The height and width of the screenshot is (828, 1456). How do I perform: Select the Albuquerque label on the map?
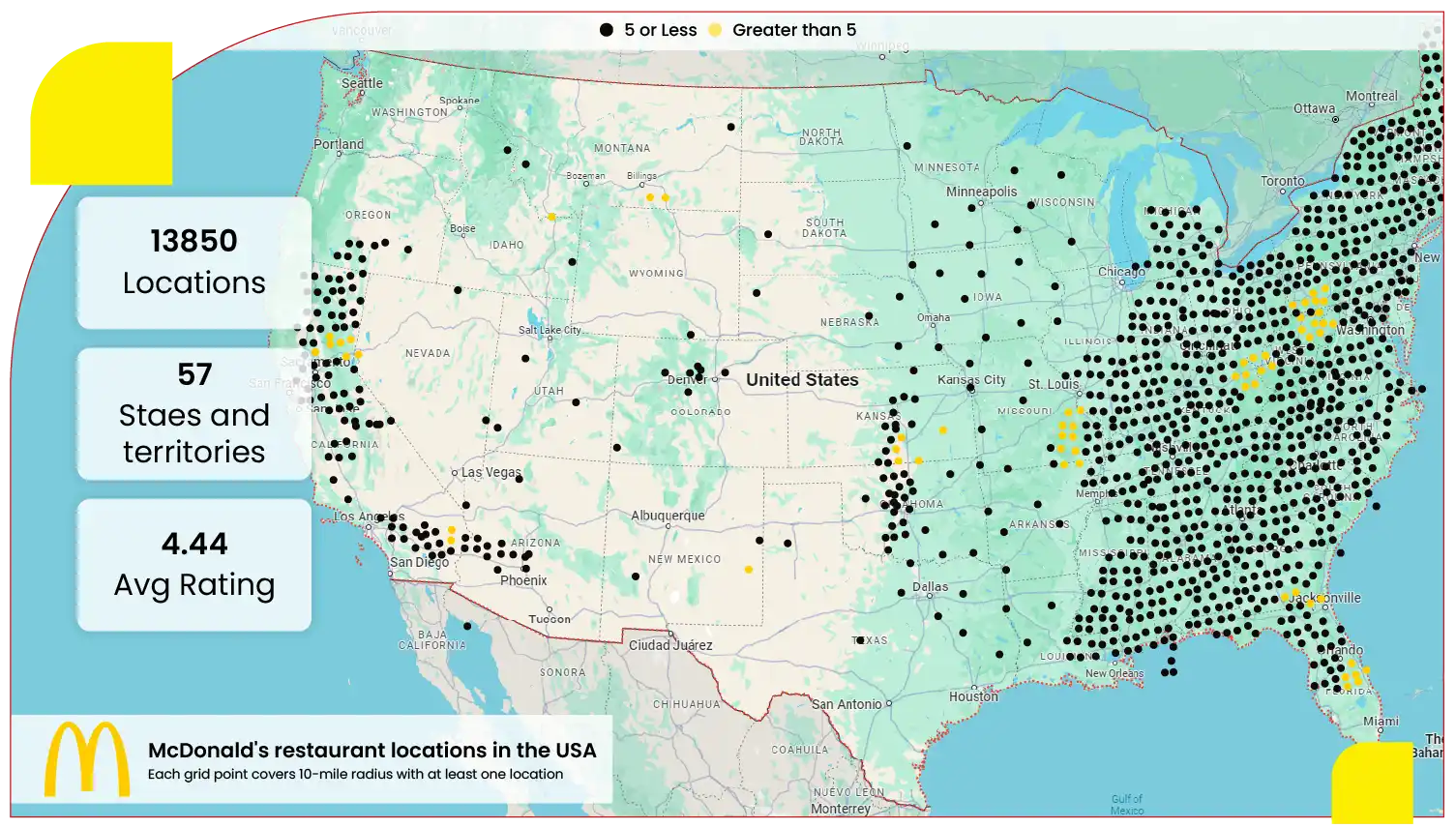click(x=668, y=516)
